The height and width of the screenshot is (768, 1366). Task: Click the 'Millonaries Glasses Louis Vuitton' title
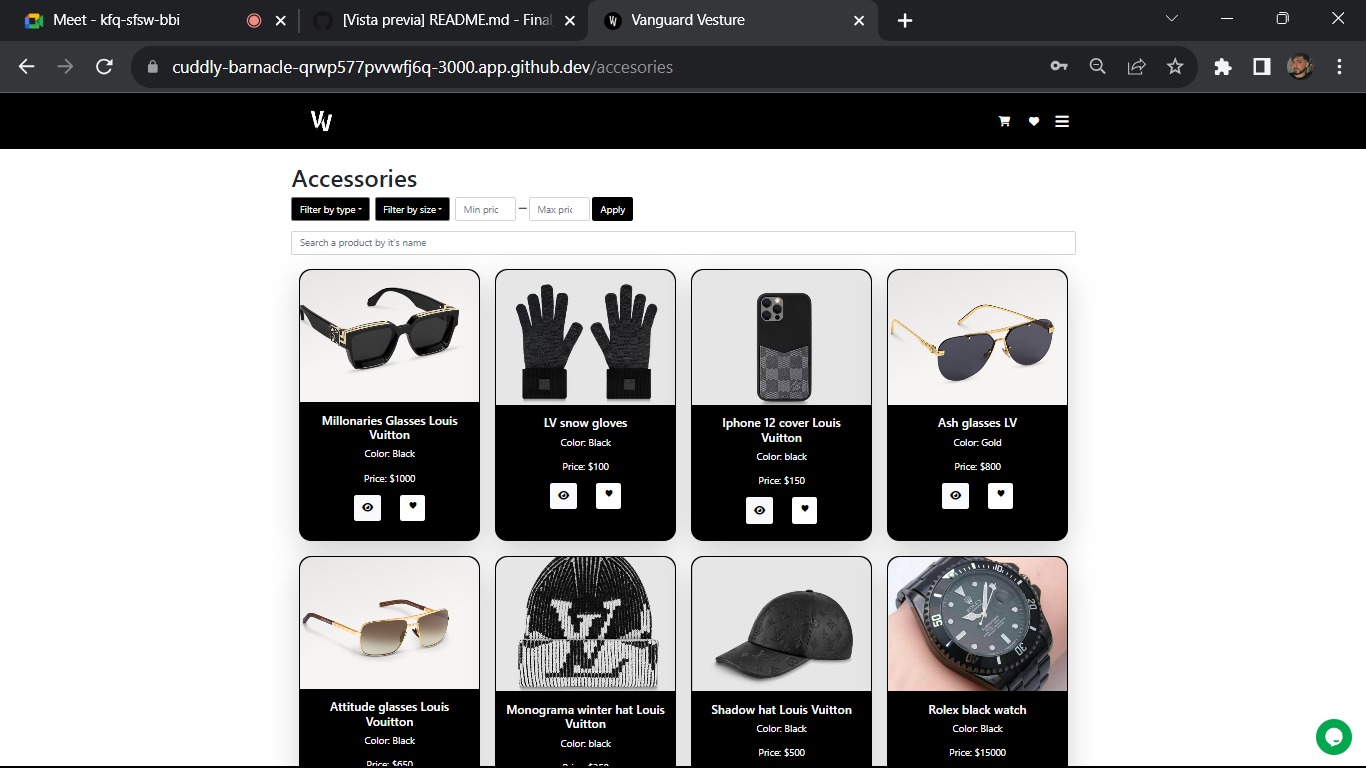[x=389, y=428]
